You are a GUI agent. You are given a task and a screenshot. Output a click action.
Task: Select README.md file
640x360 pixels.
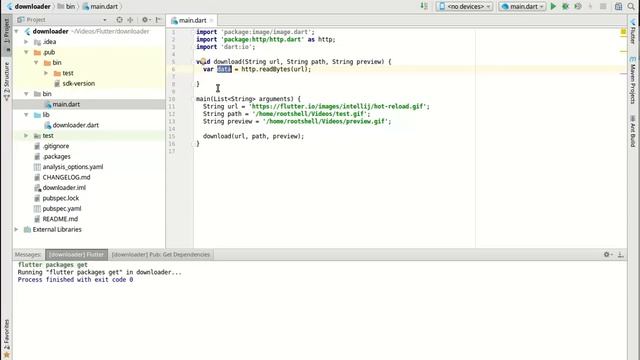click(x=60, y=219)
